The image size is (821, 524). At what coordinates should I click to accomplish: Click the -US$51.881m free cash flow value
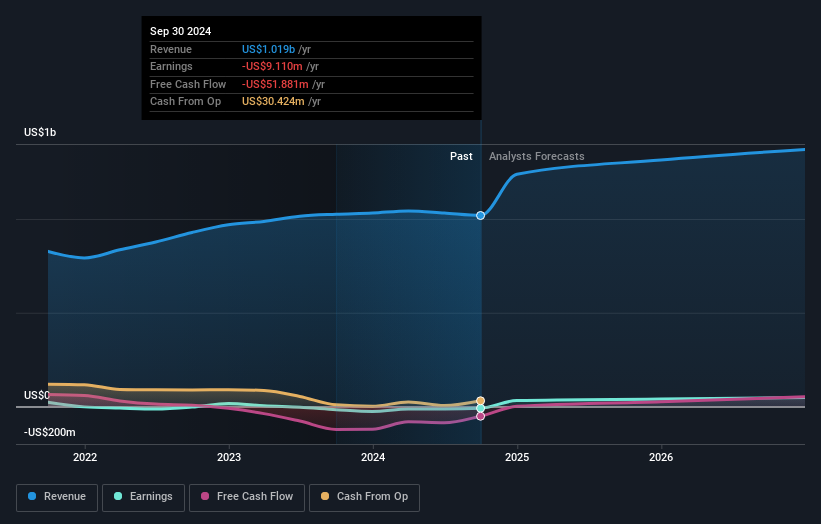tap(275, 84)
